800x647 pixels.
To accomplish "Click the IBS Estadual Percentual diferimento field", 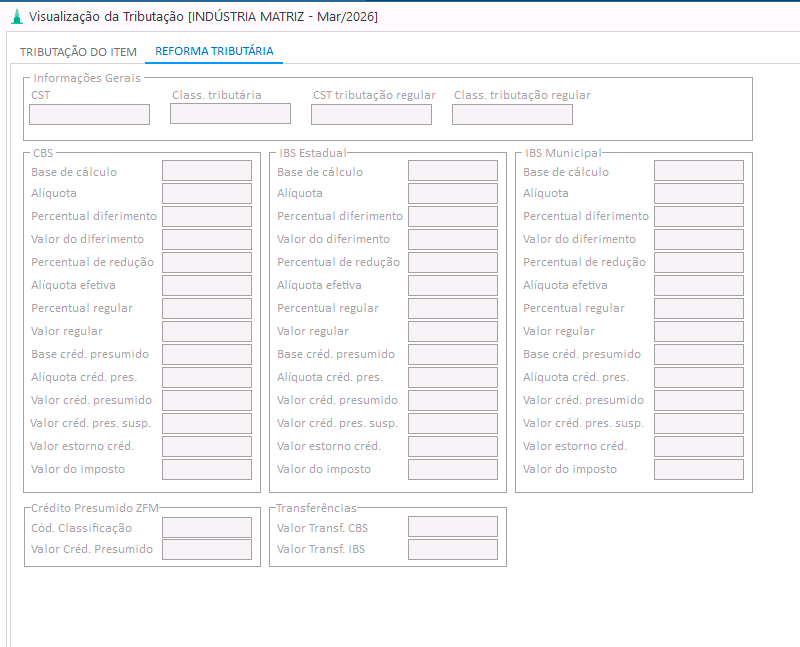I will [453, 217].
